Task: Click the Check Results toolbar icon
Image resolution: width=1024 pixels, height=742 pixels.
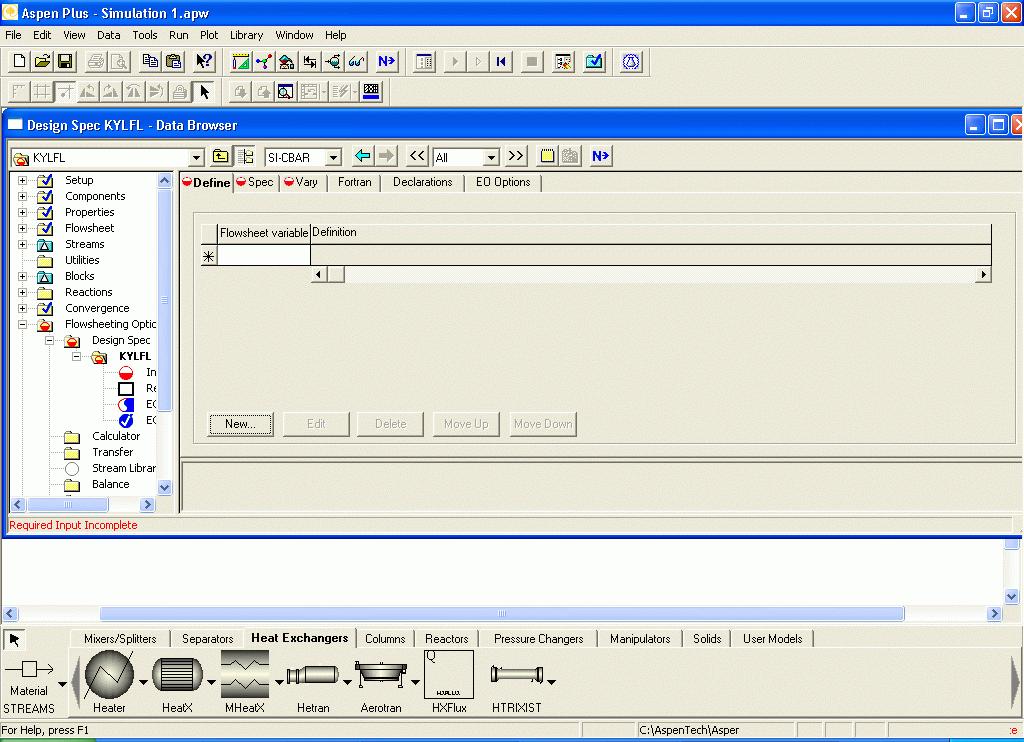Action: (x=594, y=61)
